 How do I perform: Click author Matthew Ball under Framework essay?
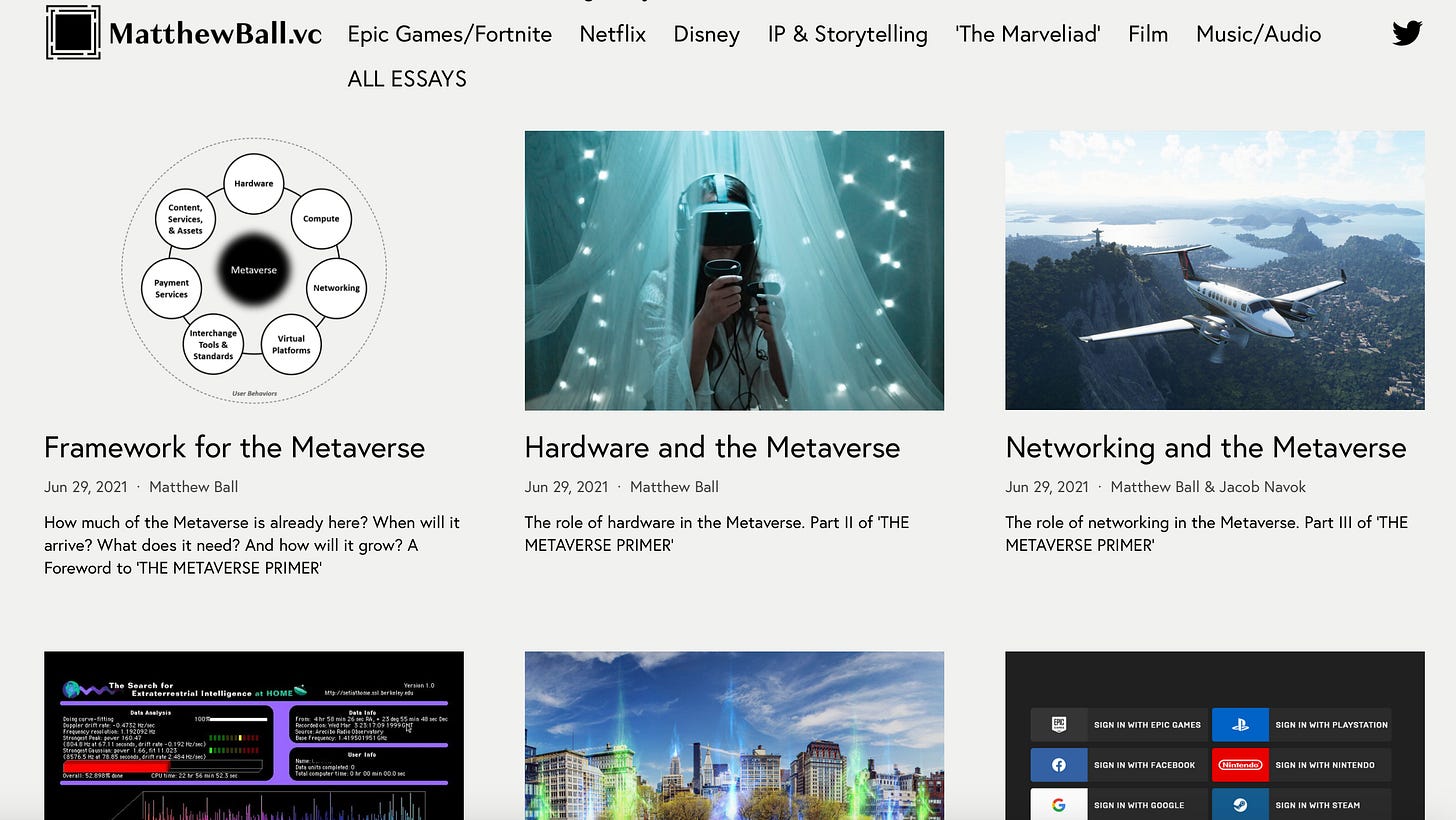193,487
